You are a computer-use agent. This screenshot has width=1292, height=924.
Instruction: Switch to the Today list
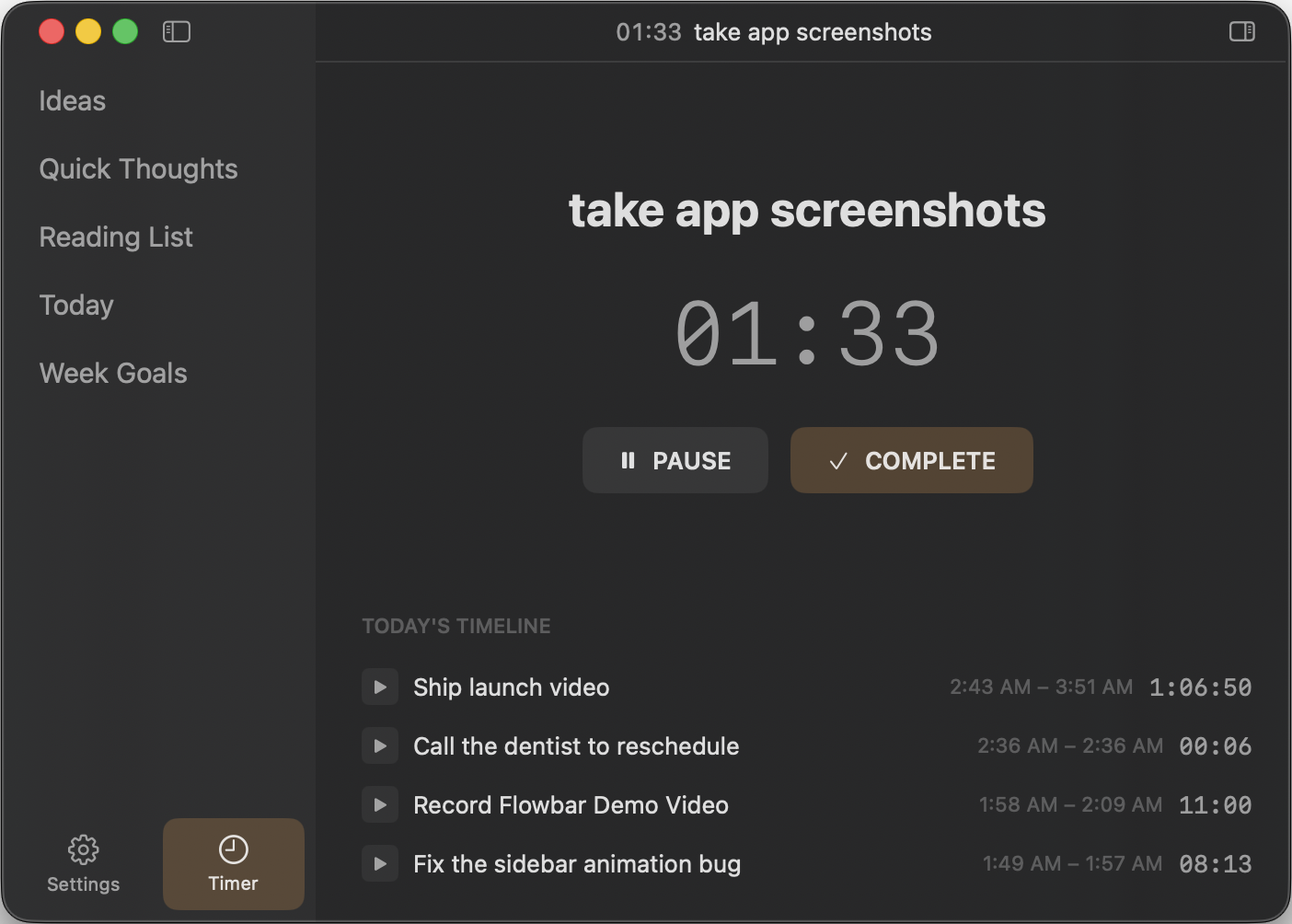coord(76,306)
